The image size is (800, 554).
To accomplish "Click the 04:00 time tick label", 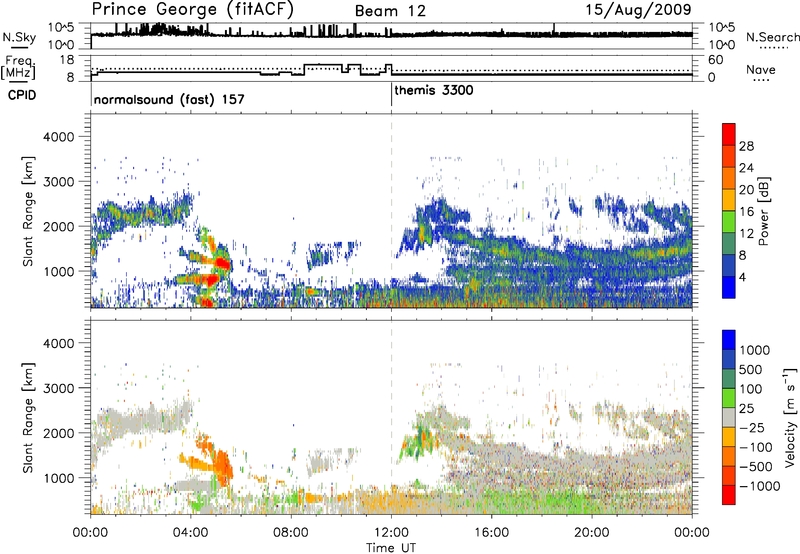I will coord(191,533).
